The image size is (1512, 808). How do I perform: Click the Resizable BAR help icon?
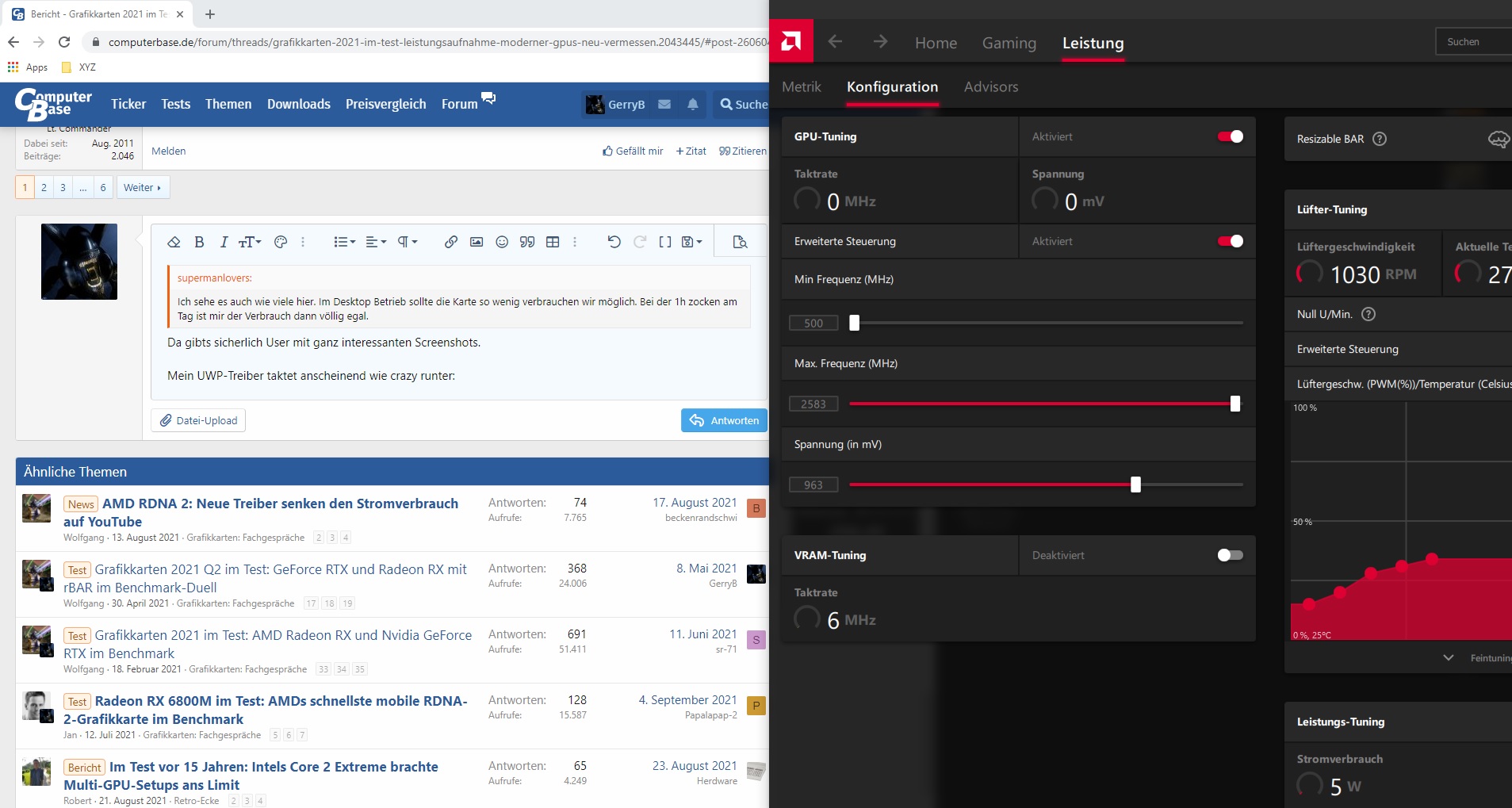[1380, 139]
